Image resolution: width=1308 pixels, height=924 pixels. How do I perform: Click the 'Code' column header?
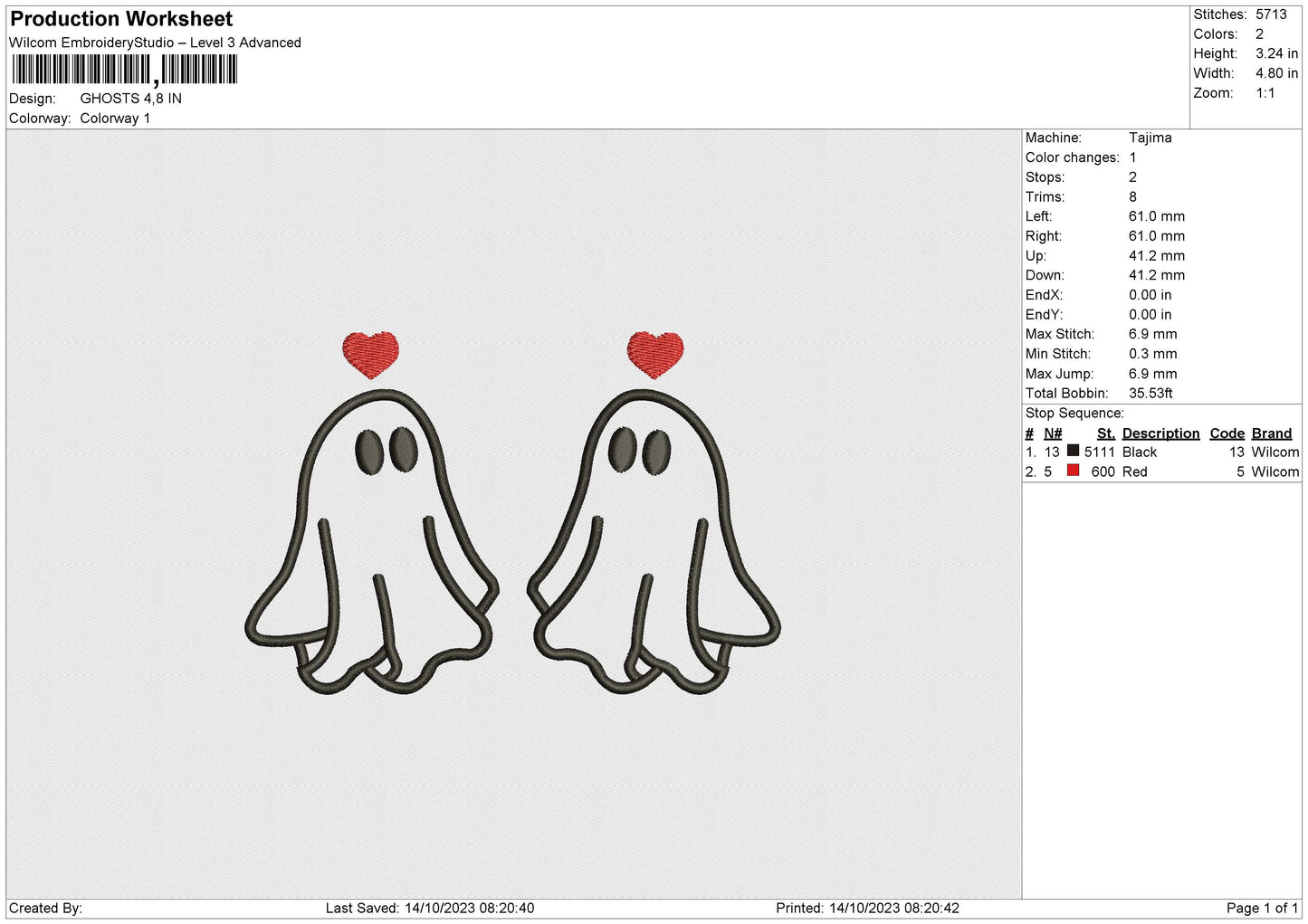coord(1227,433)
